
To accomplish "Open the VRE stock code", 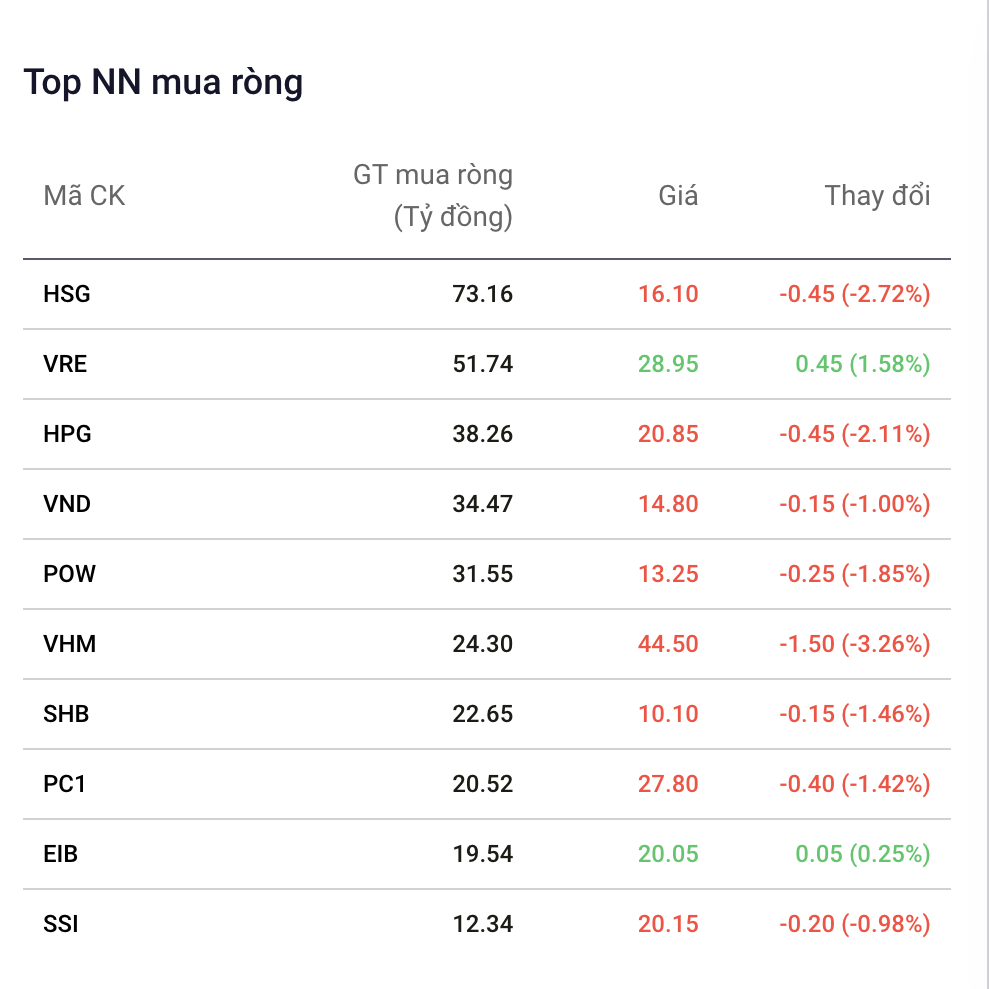I will point(65,364).
